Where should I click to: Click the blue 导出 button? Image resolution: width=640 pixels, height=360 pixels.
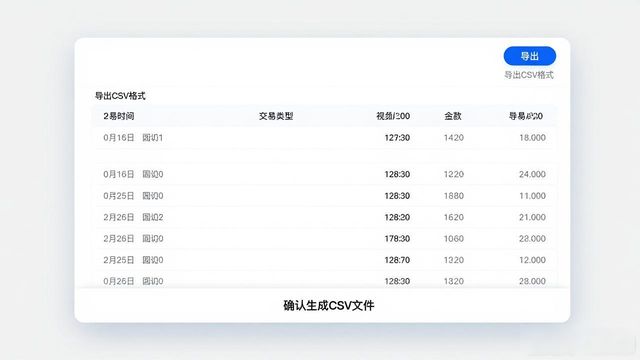pyautogui.click(x=529, y=56)
